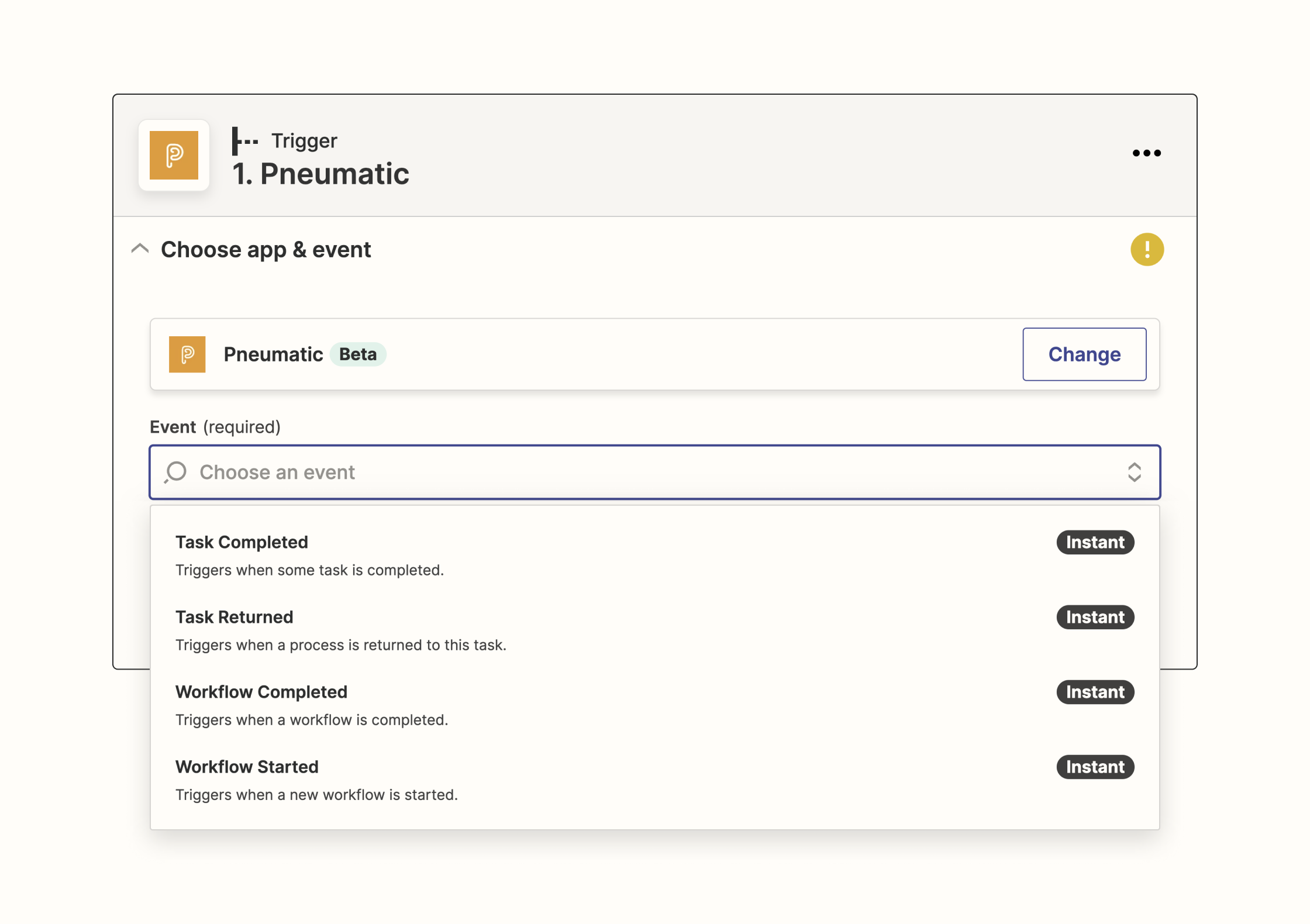The width and height of the screenshot is (1310, 924).
Task: Click the Beta badge next to Pneumatic
Action: 358,354
